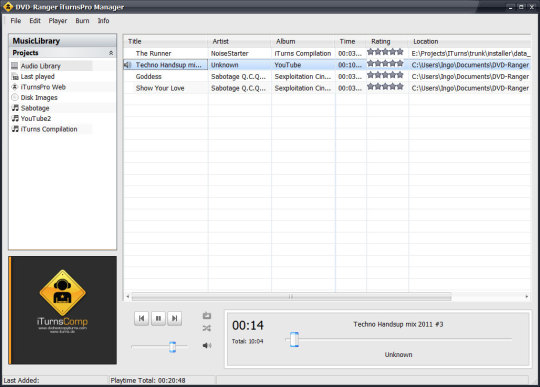540x387 pixels.
Task: Open the YouTube2 playlist
Action: click(35, 118)
